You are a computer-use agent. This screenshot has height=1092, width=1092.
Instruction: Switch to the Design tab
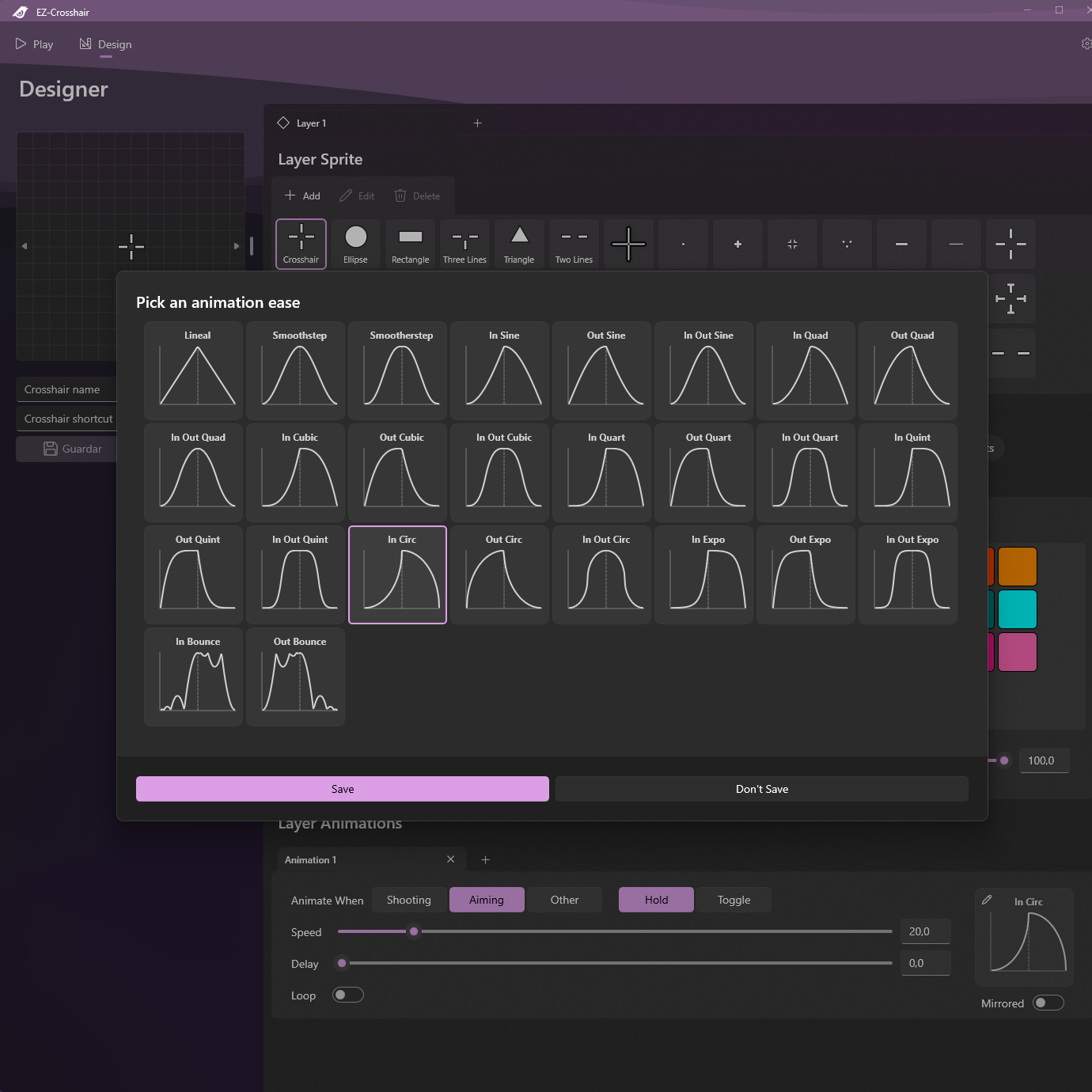click(106, 44)
